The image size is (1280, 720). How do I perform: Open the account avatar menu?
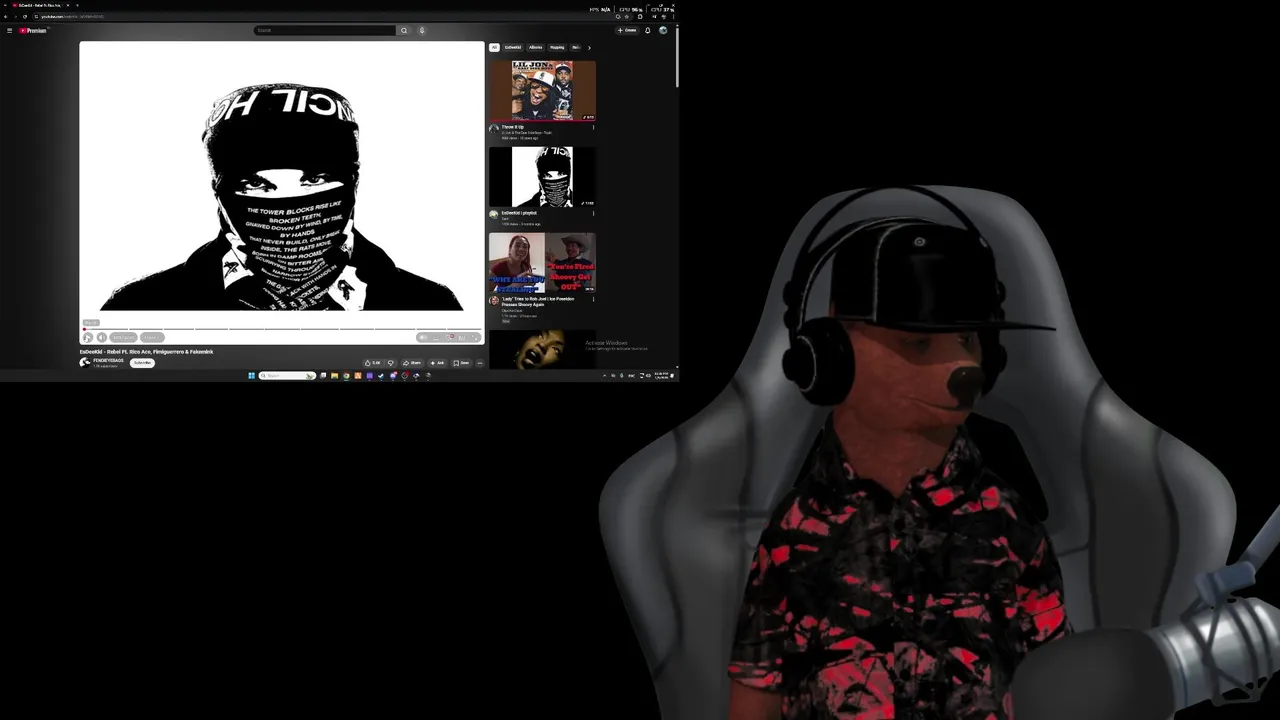(x=663, y=30)
